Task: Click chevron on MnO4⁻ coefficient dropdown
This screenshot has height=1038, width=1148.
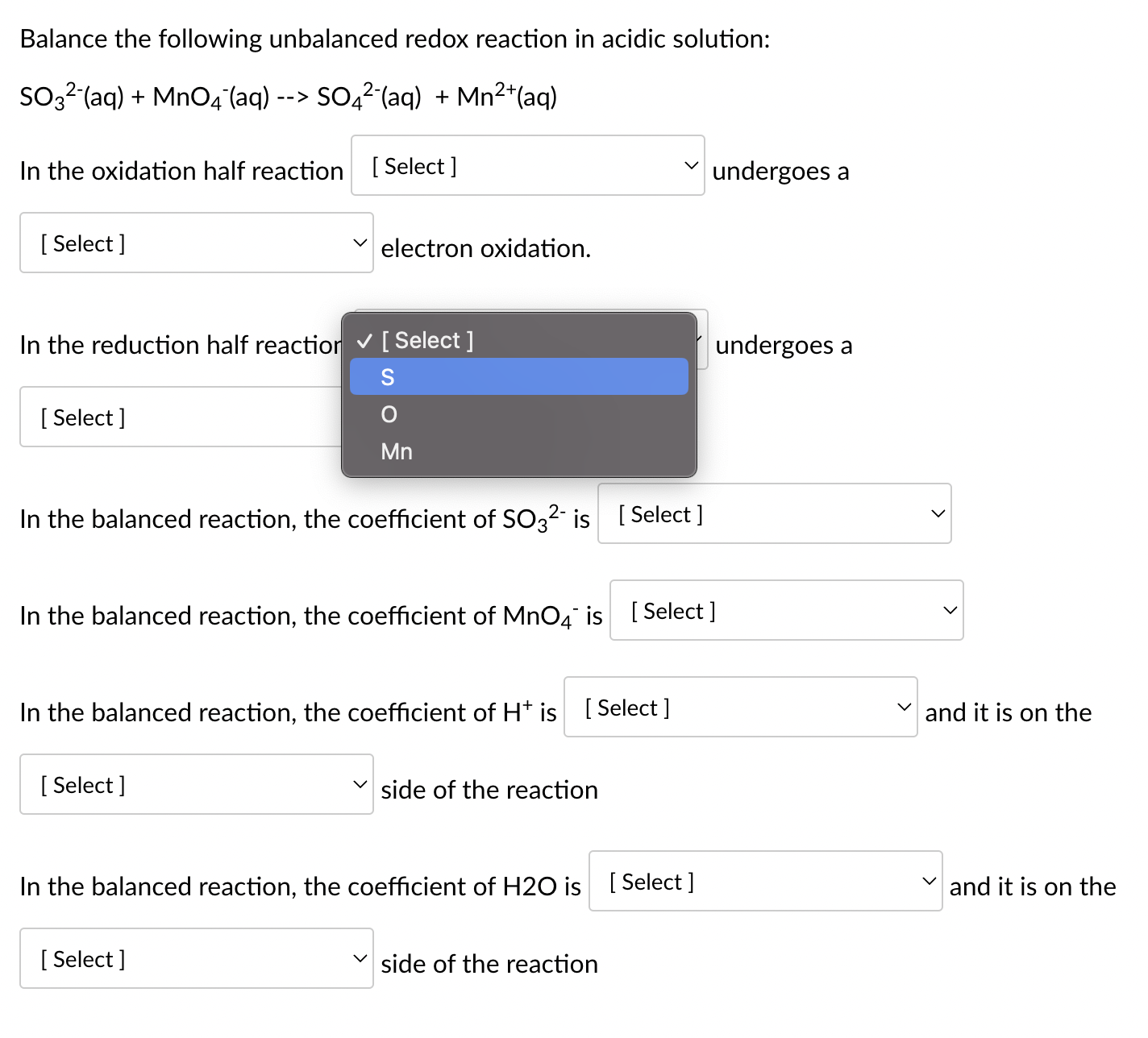Action: (x=950, y=609)
